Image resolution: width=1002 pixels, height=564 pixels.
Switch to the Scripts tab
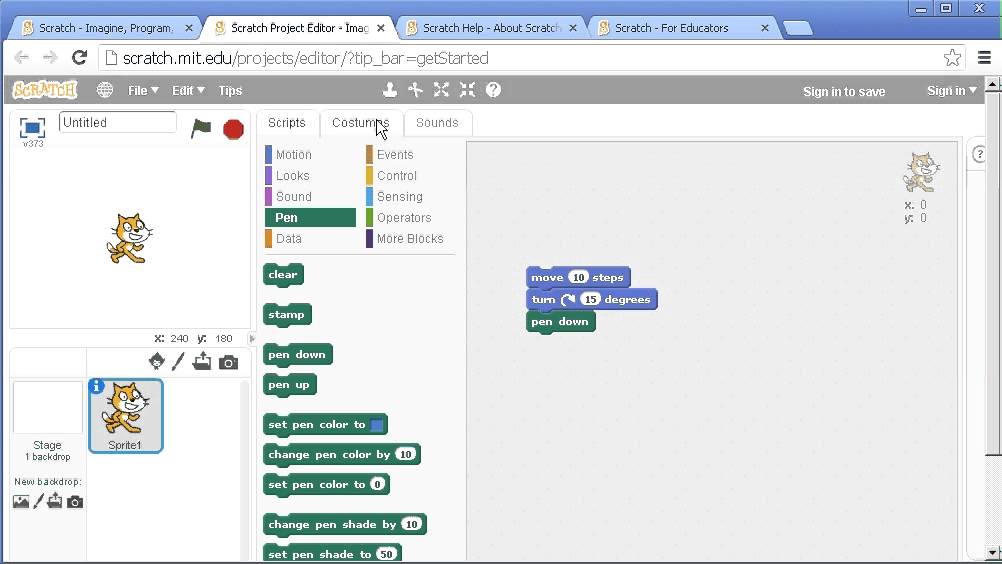point(287,123)
